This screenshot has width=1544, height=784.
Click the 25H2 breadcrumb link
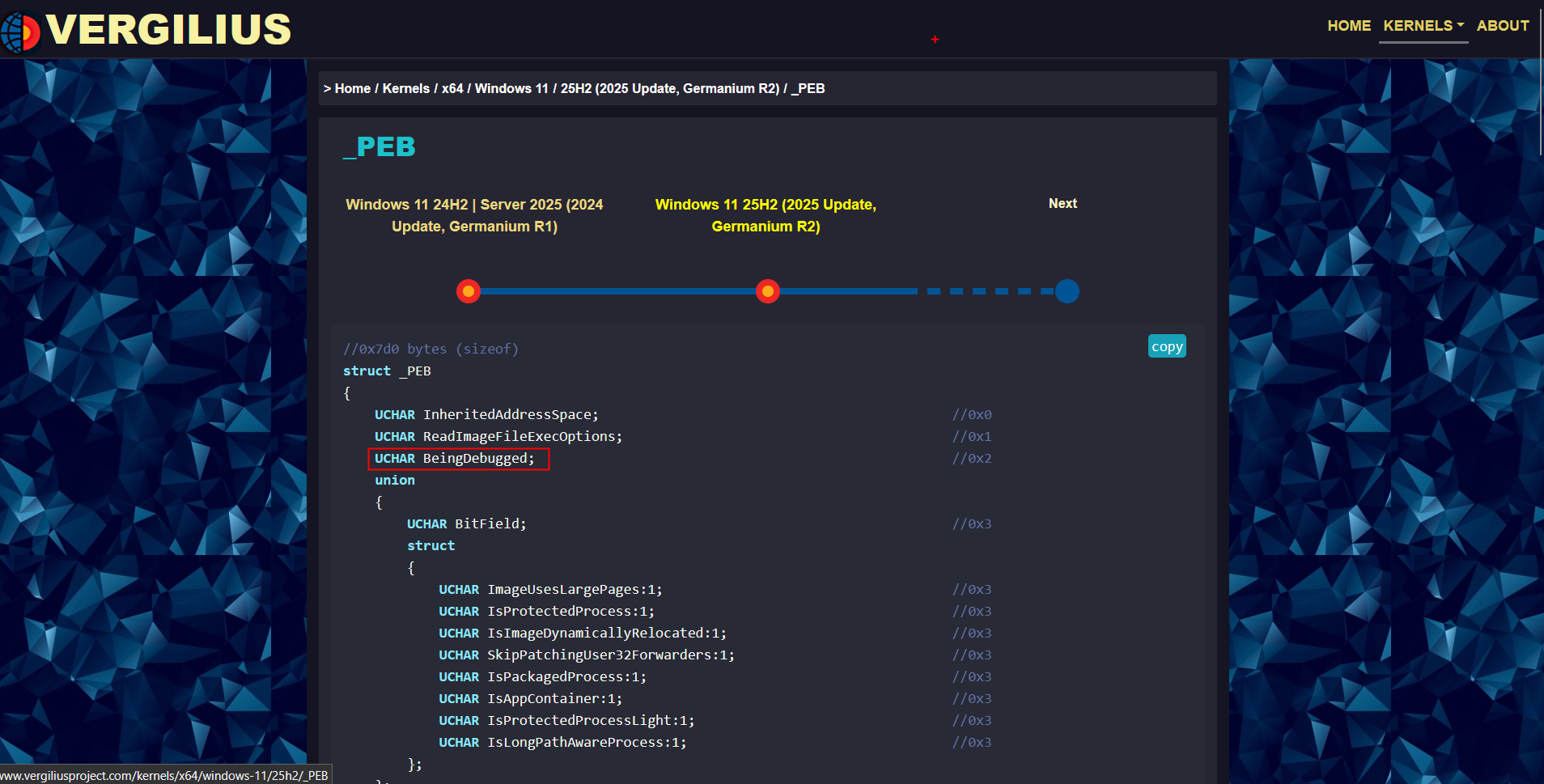[x=669, y=89]
